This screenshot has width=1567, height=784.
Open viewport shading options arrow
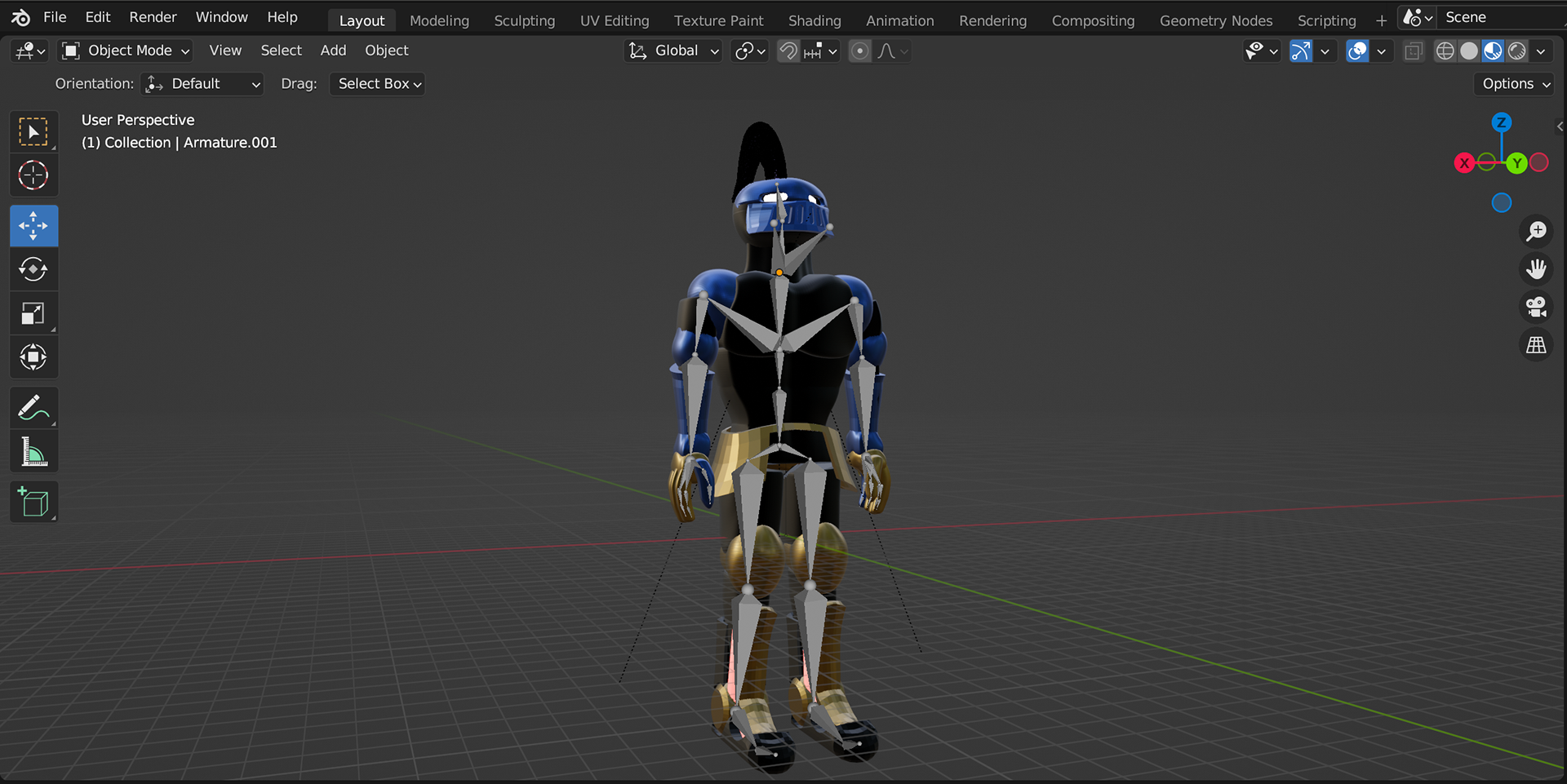click(1541, 51)
